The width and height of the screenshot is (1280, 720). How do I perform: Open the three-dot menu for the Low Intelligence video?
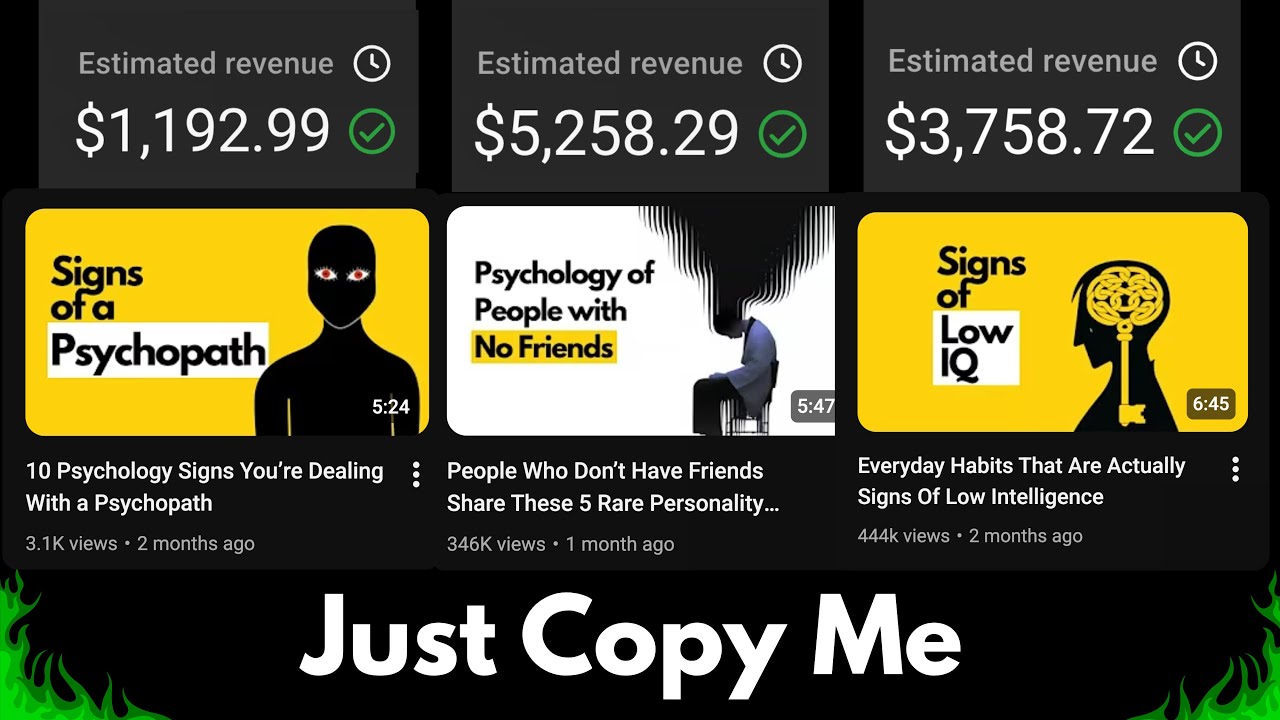pos(1236,469)
